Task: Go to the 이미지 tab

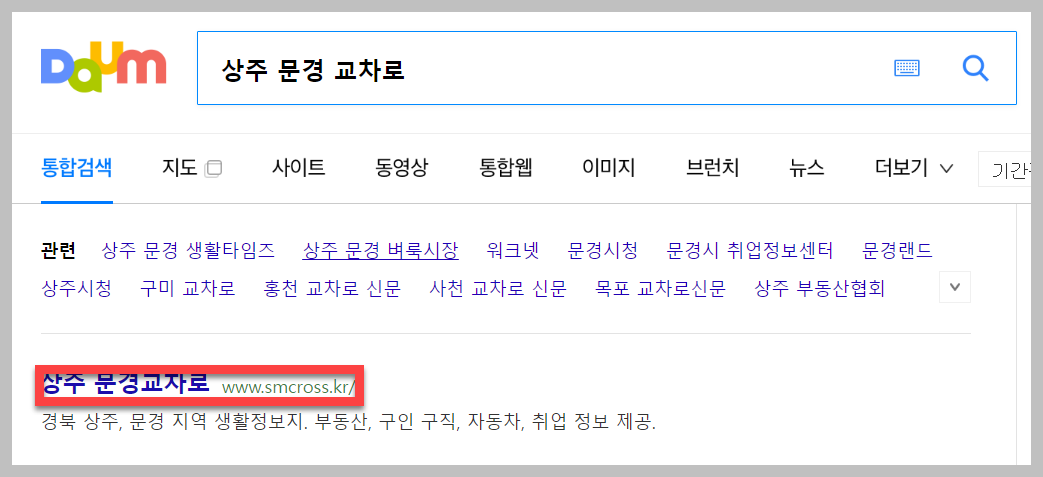Action: 609,168
